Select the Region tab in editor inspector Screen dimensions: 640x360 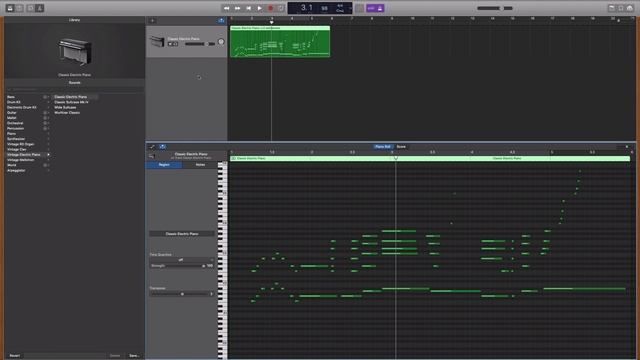pos(164,164)
